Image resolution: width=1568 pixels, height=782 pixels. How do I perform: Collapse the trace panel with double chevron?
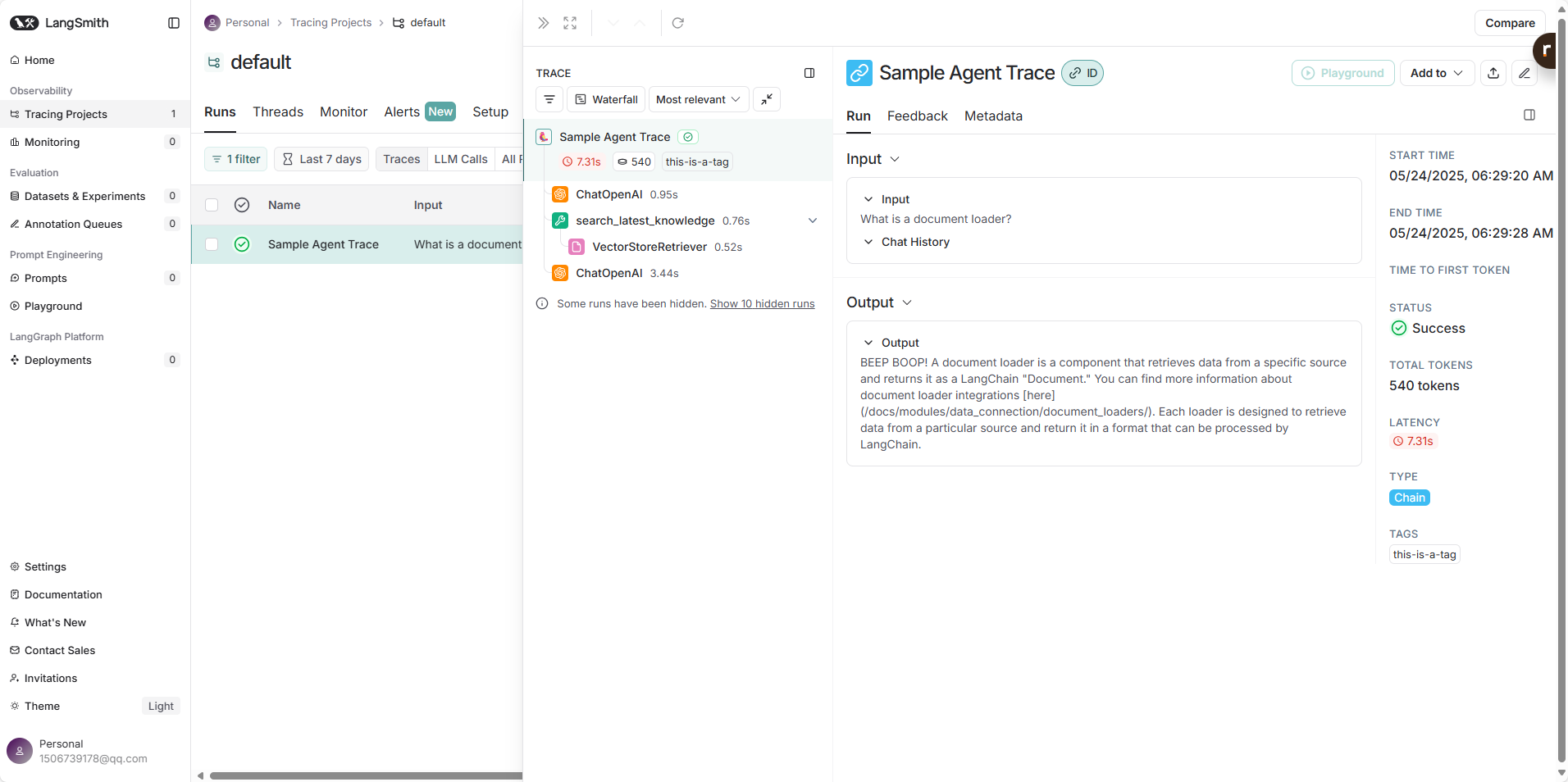(543, 23)
